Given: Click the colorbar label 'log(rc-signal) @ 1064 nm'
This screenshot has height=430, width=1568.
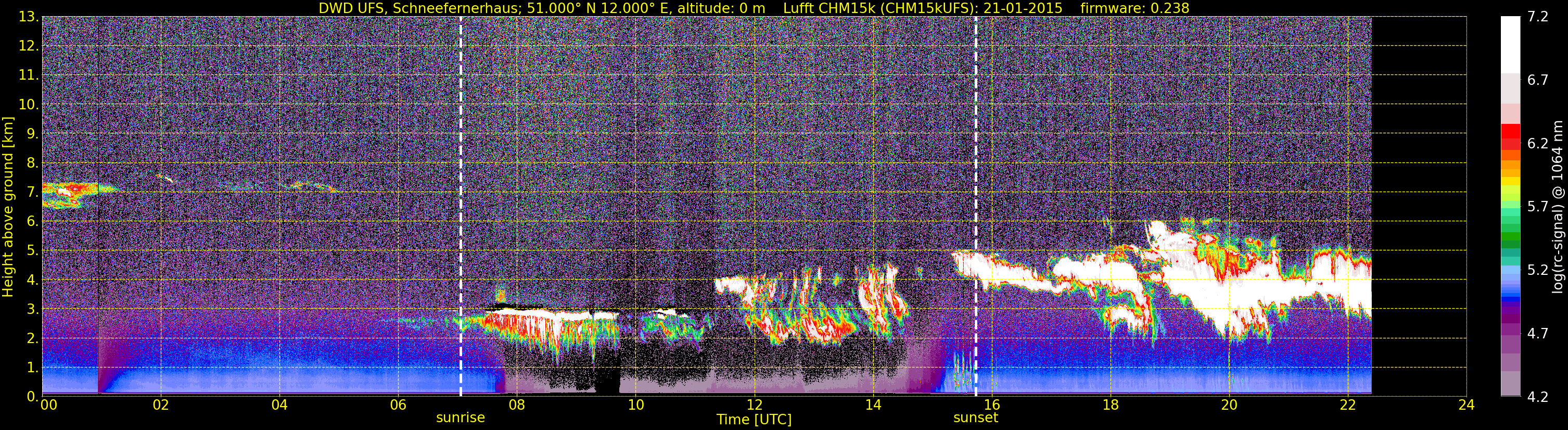Looking at the screenshot, I should 1557,207.
